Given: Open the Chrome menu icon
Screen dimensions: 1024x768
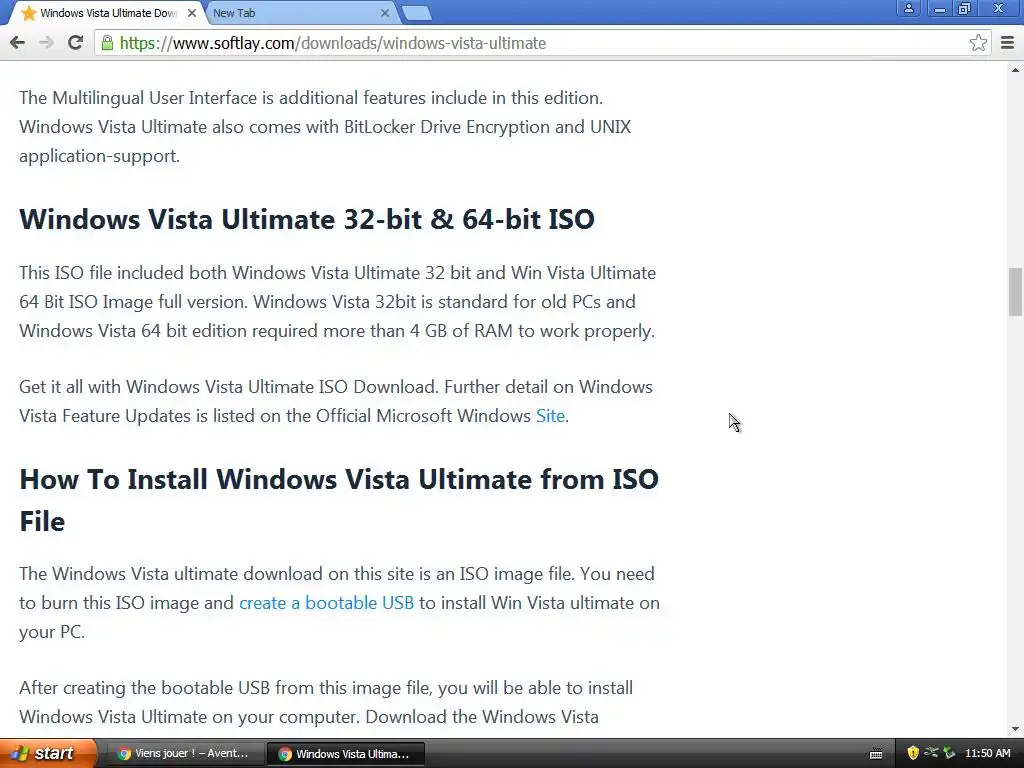Looking at the screenshot, I should [x=1007, y=43].
